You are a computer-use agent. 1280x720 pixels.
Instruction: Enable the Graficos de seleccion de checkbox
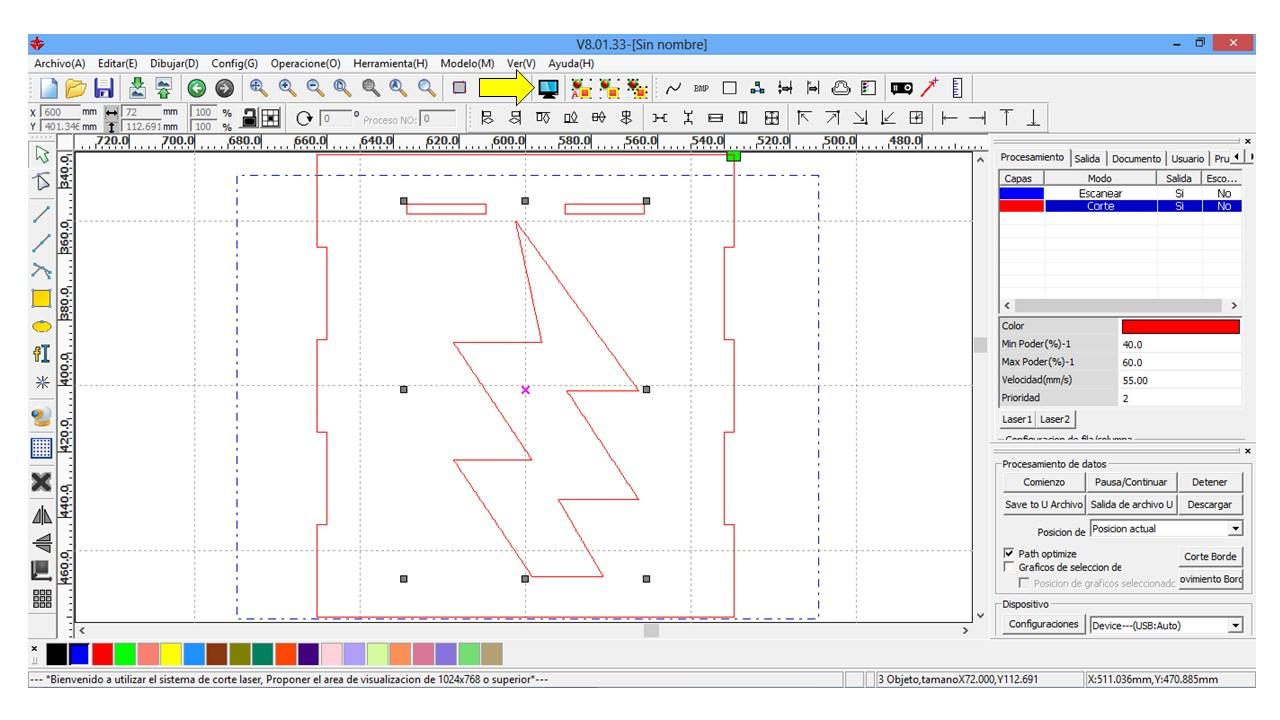[1009, 567]
